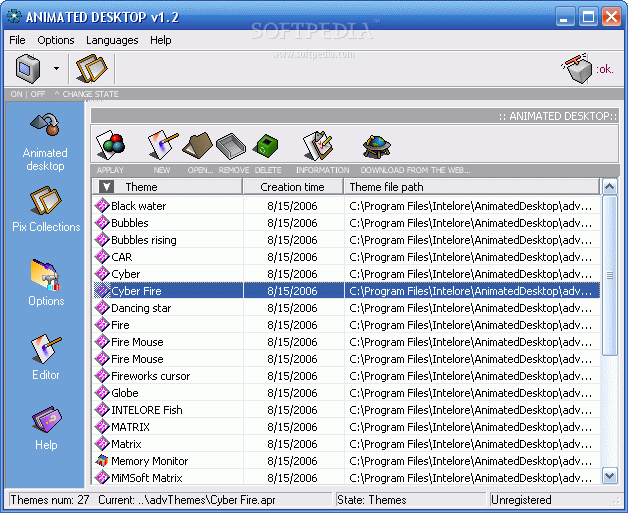Open Options in the sidebar
The image size is (628, 513).
tap(46, 283)
